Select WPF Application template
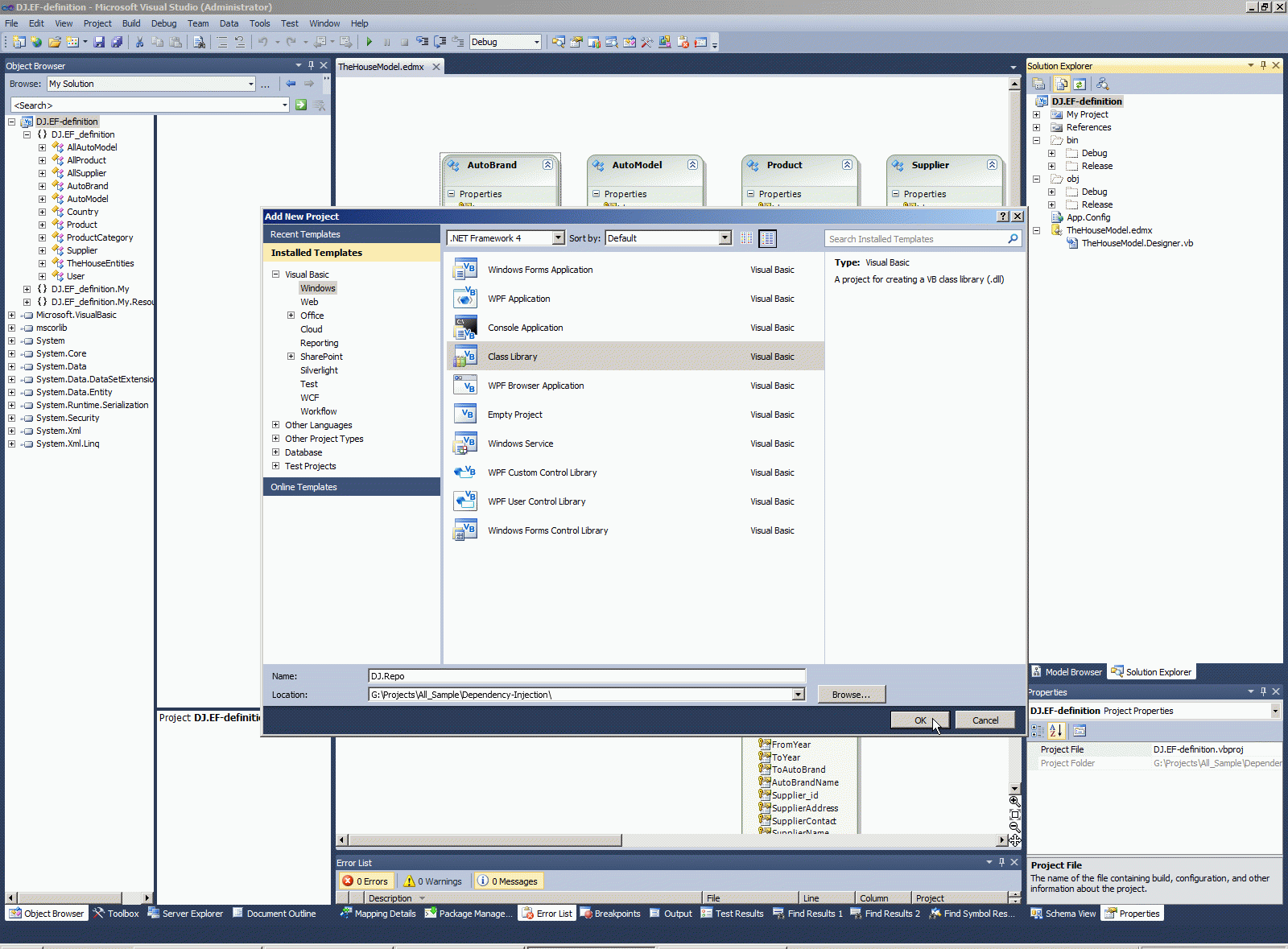1288x949 pixels. (636, 299)
